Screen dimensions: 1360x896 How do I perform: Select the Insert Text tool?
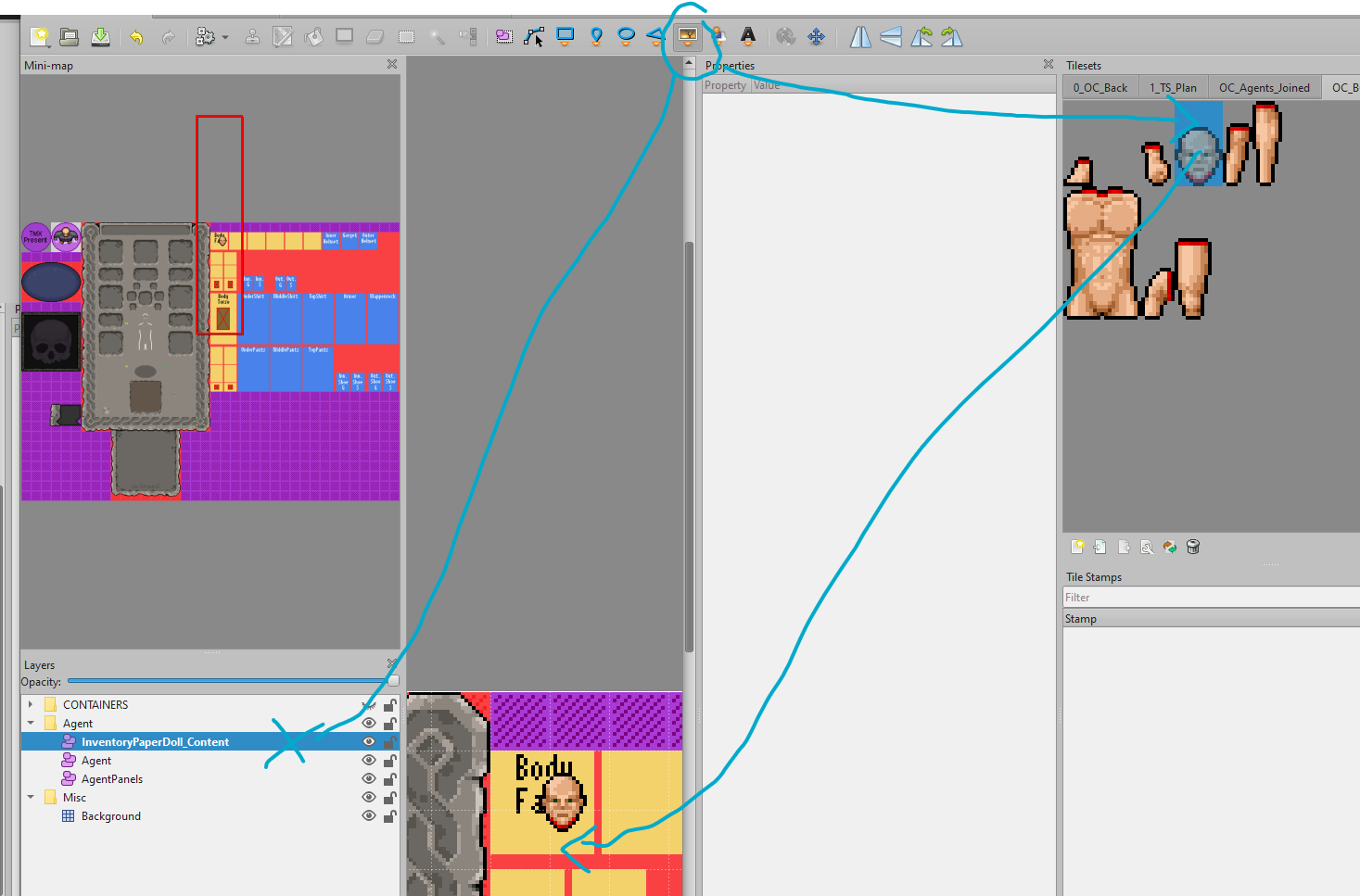point(748,37)
